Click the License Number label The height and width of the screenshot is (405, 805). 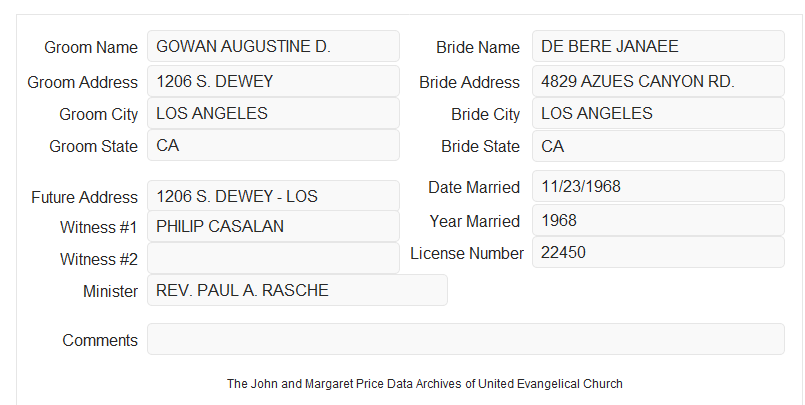[x=467, y=254]
